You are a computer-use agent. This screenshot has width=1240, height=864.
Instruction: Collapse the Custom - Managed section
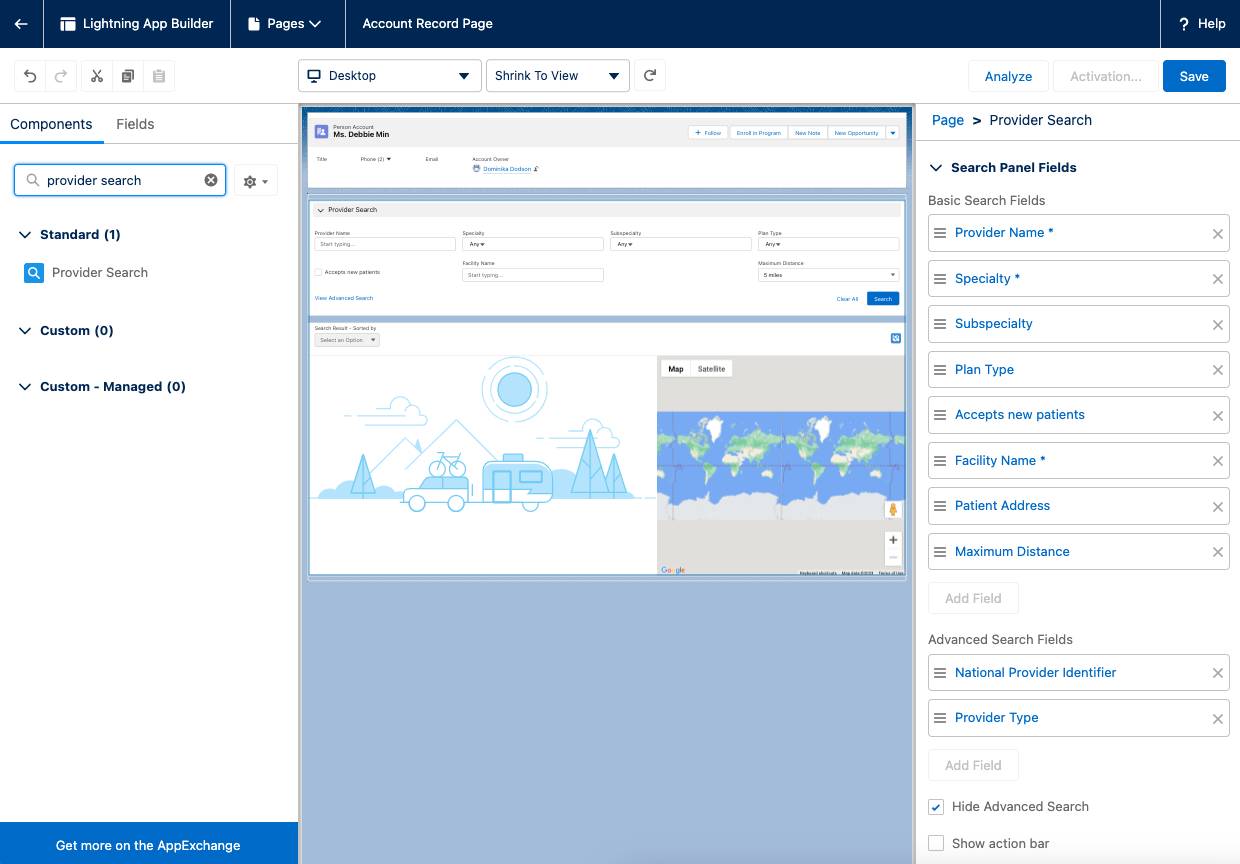pyautogui.click(x=25, y=387)
